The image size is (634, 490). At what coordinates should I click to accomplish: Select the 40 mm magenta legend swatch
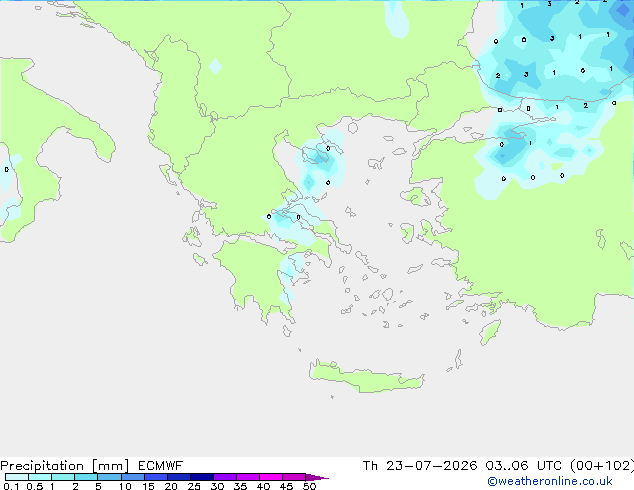point(271,477)
